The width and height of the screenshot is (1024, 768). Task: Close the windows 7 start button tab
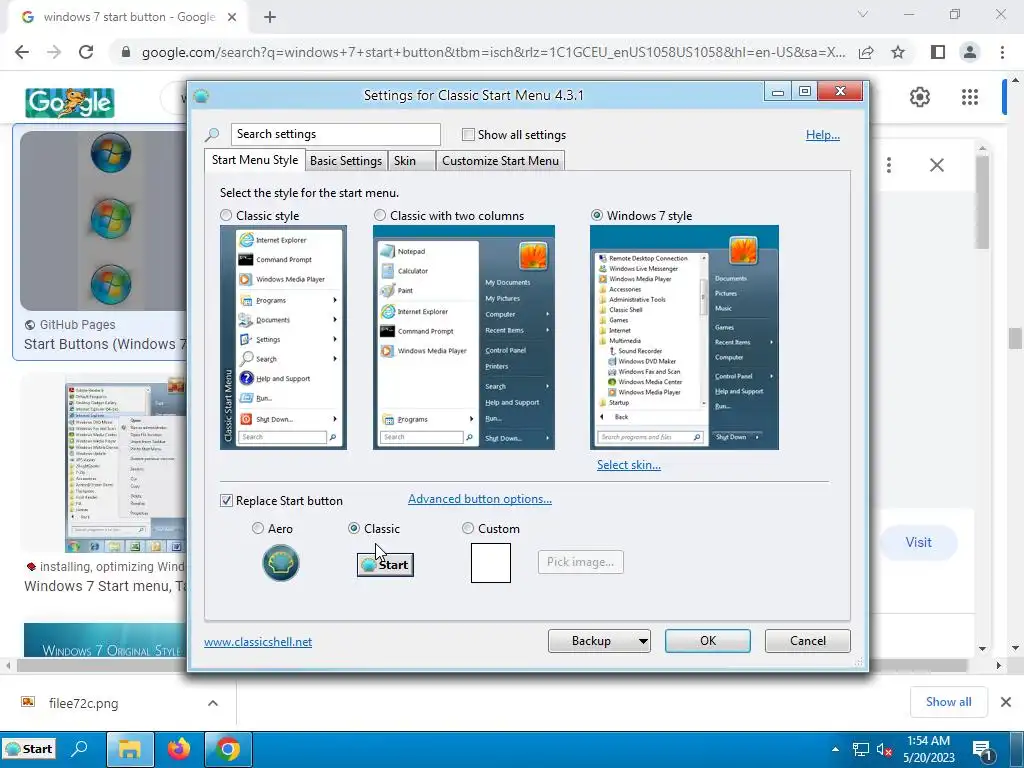(232, 17)
